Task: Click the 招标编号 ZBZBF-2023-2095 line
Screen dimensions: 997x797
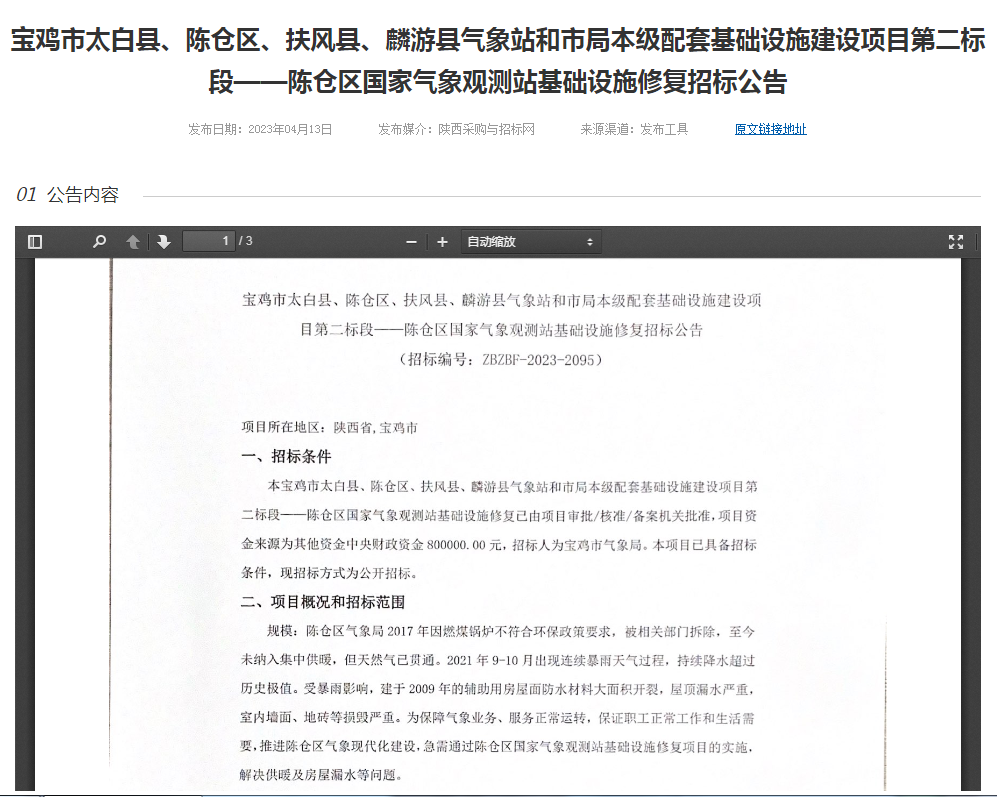Action: coord(501,359)
